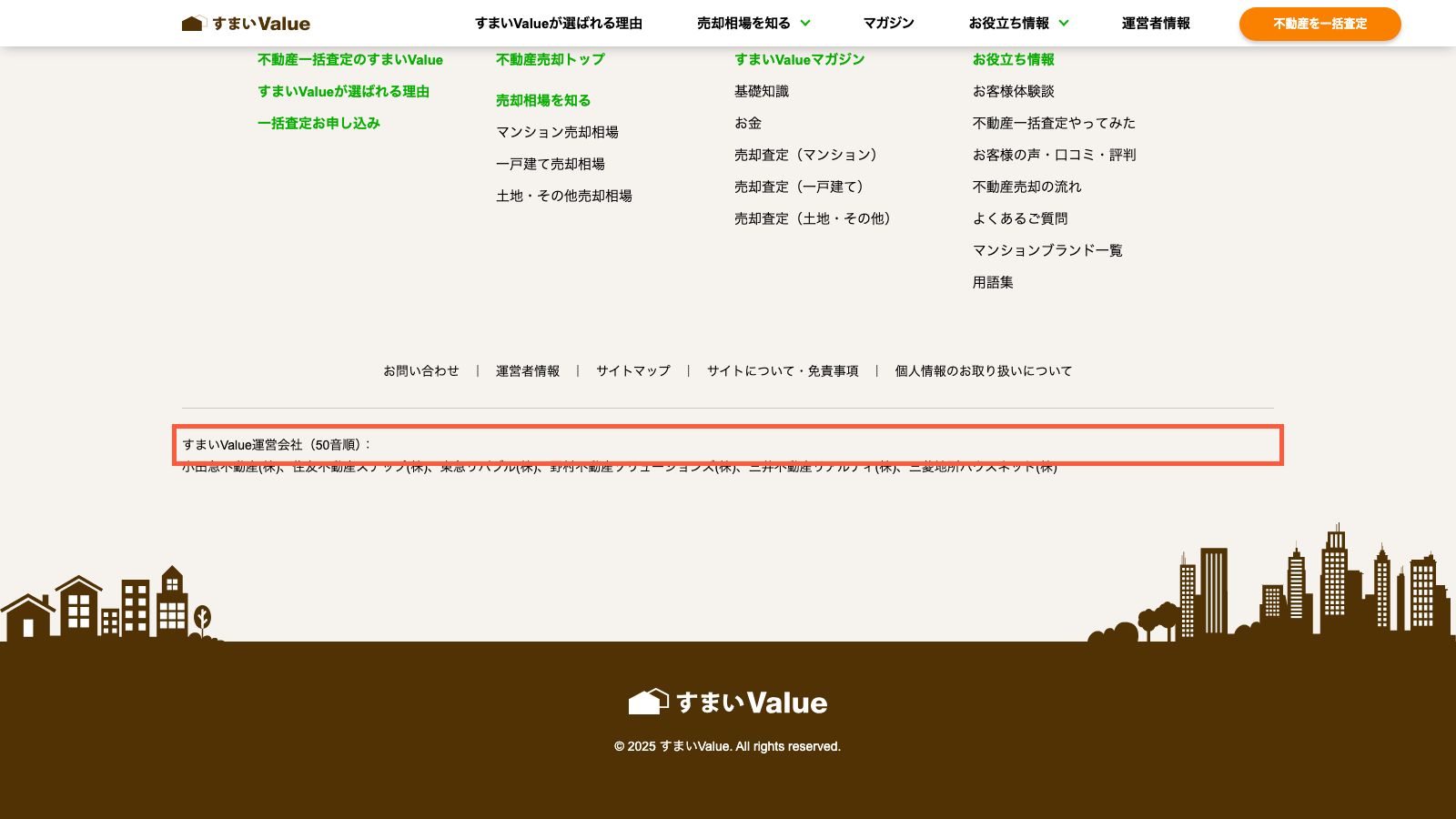Open すまいValueが選ばれる理由 in top navigation

point(558,24)
